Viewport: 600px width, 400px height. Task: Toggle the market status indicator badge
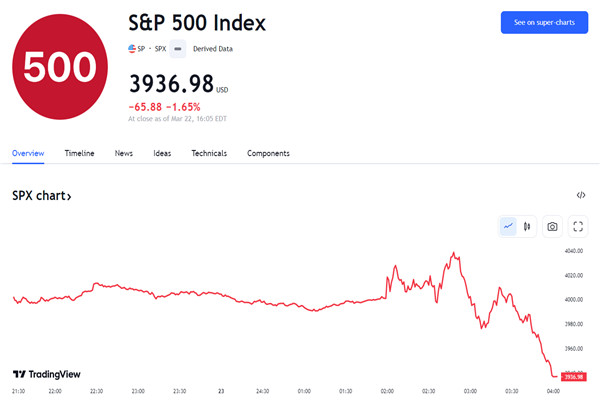point(178,49)
